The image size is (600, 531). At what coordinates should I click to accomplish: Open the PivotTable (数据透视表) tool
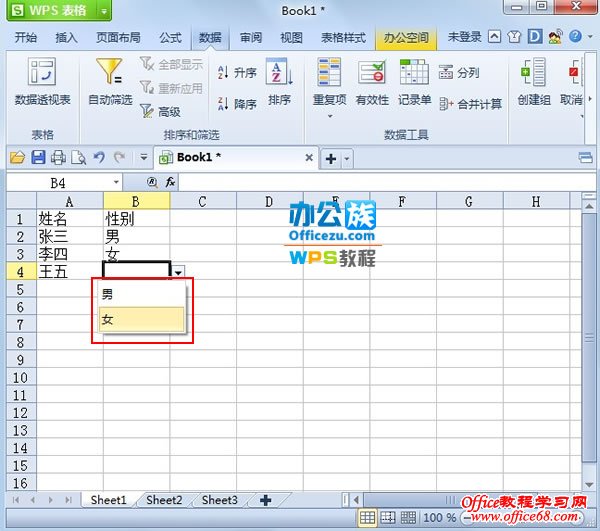(42, 81)
